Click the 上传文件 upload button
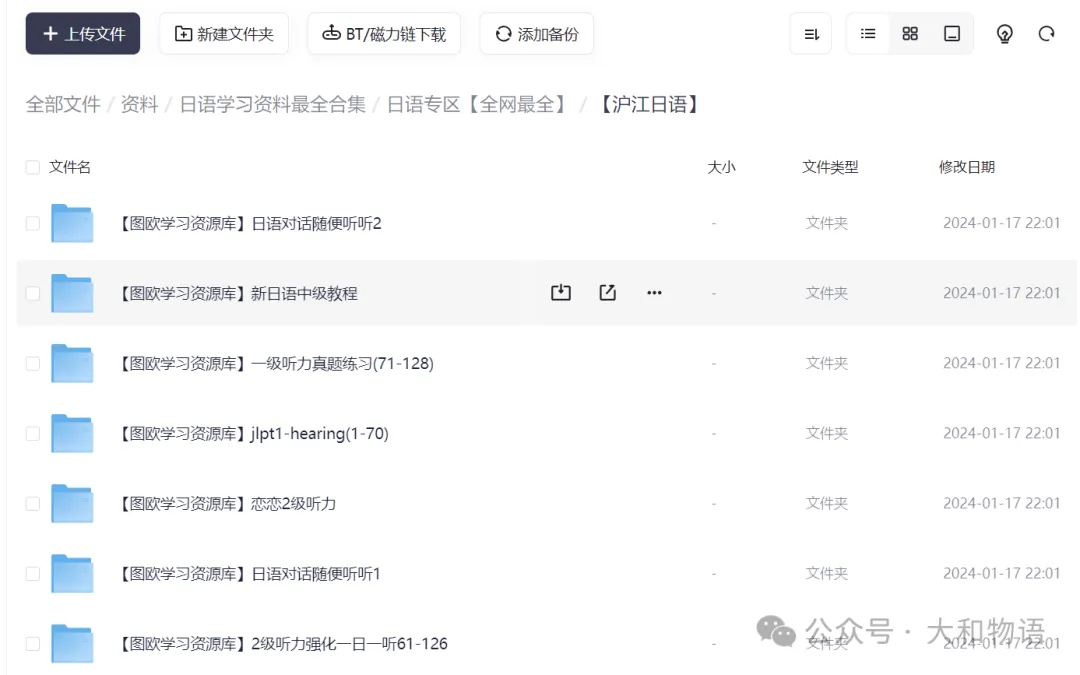The height and width of the screenshot is (675, 1080). [83, 33]
